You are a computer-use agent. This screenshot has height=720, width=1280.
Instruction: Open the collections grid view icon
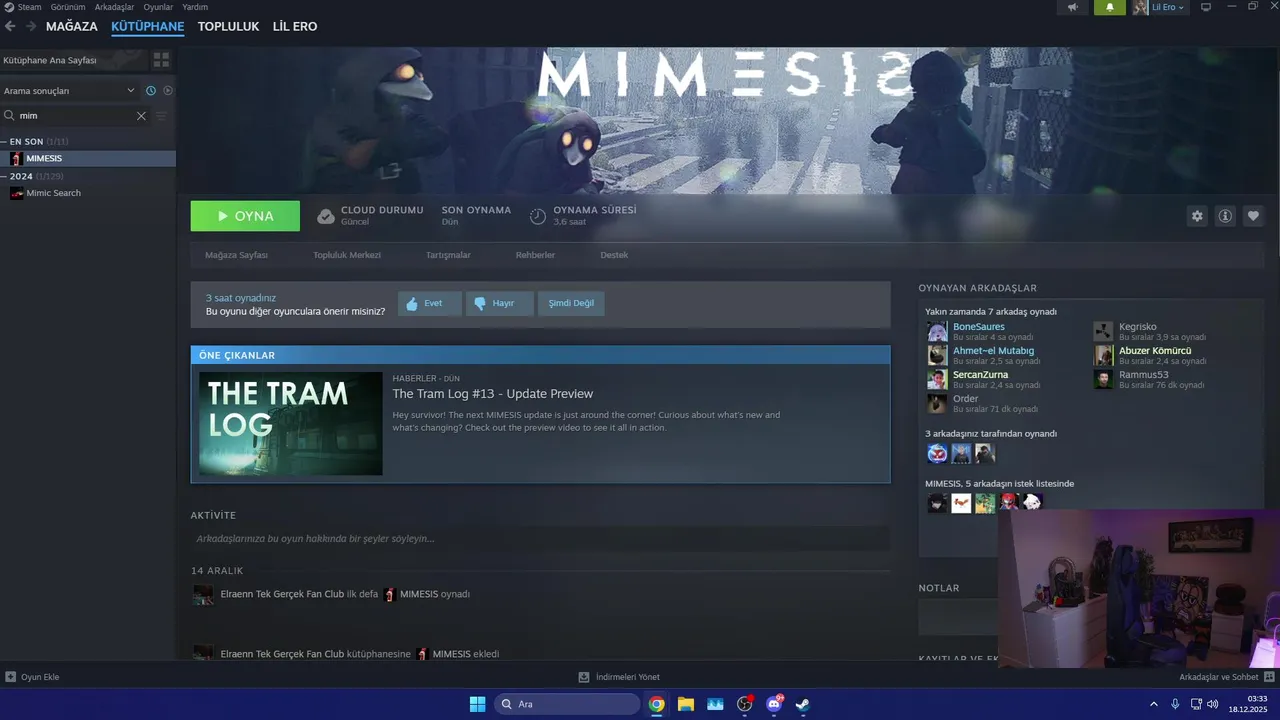click(x=161, y=60)
